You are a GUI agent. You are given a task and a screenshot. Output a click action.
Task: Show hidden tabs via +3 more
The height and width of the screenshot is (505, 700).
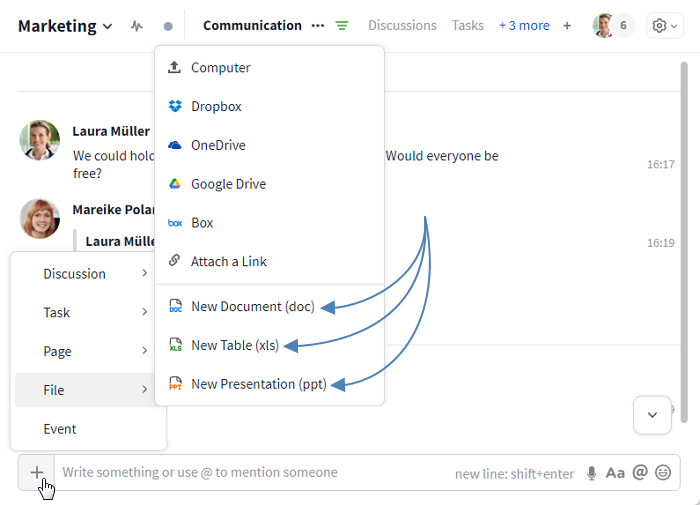(524, 26)
